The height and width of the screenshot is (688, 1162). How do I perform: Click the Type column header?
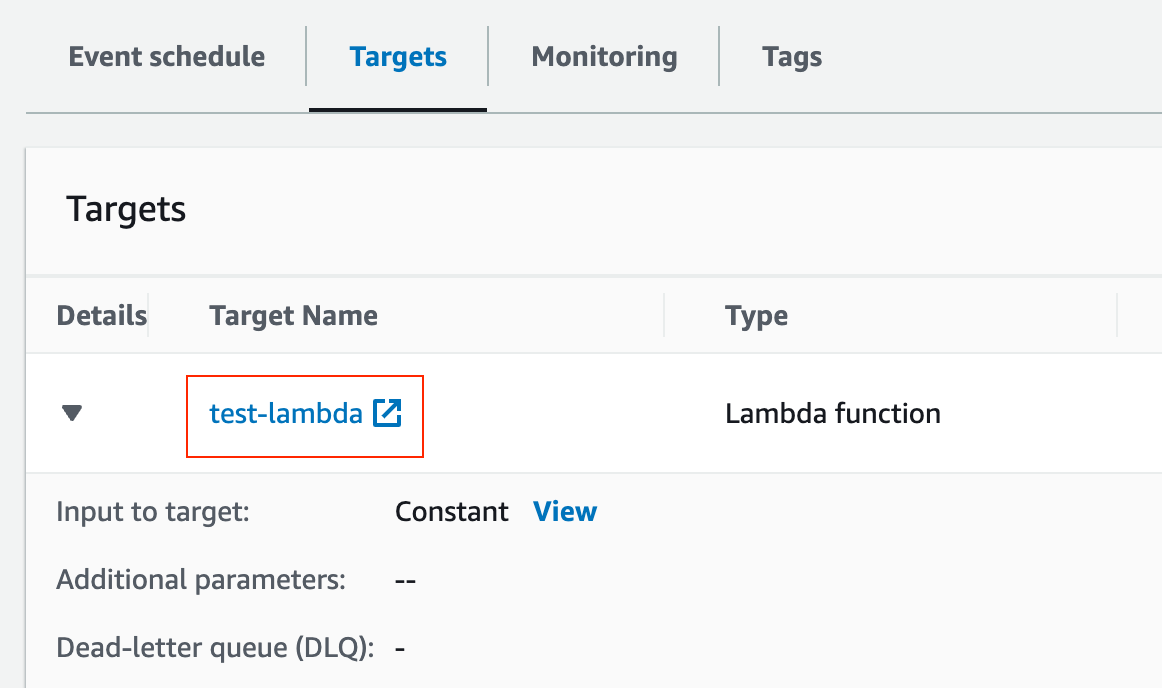[756, 316]
